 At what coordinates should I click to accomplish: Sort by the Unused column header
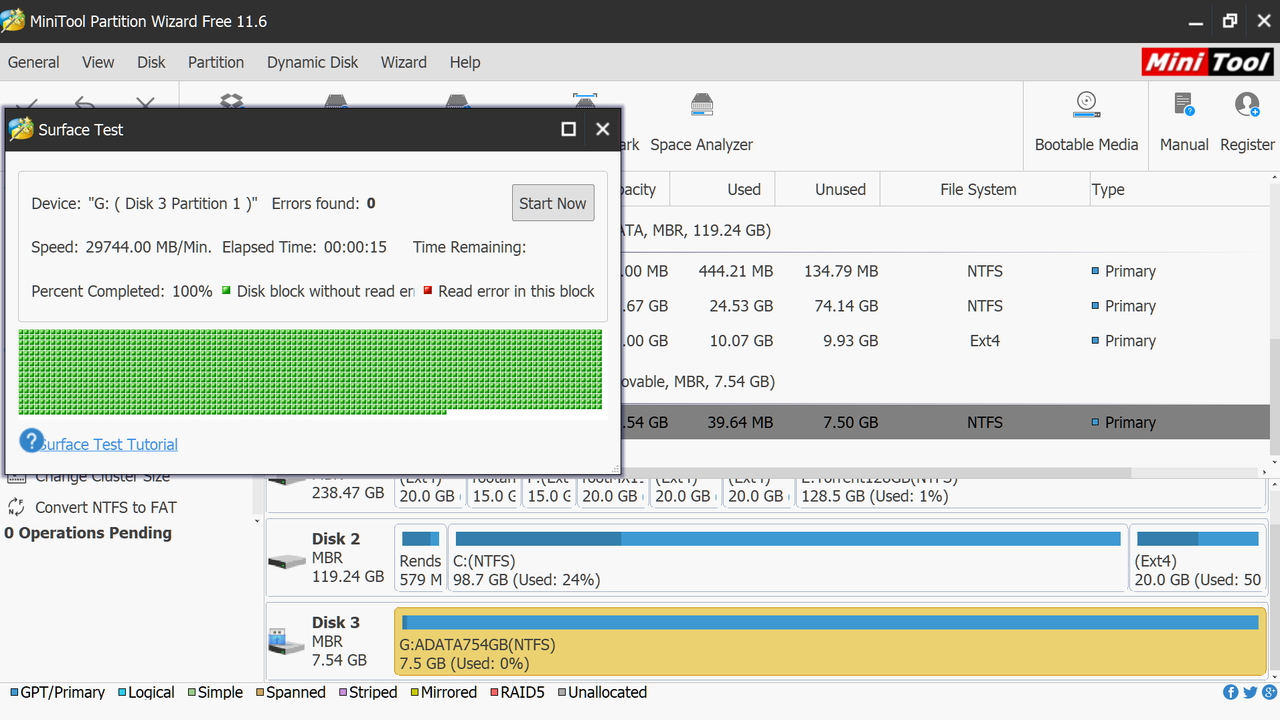click(840, 189)
